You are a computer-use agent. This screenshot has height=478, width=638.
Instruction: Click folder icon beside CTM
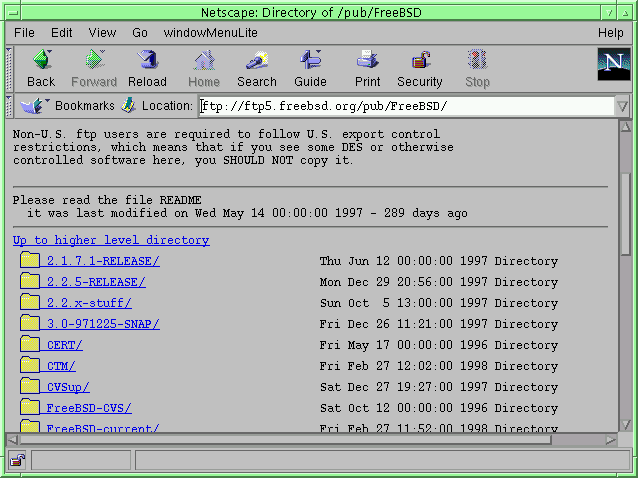point(30,365)
